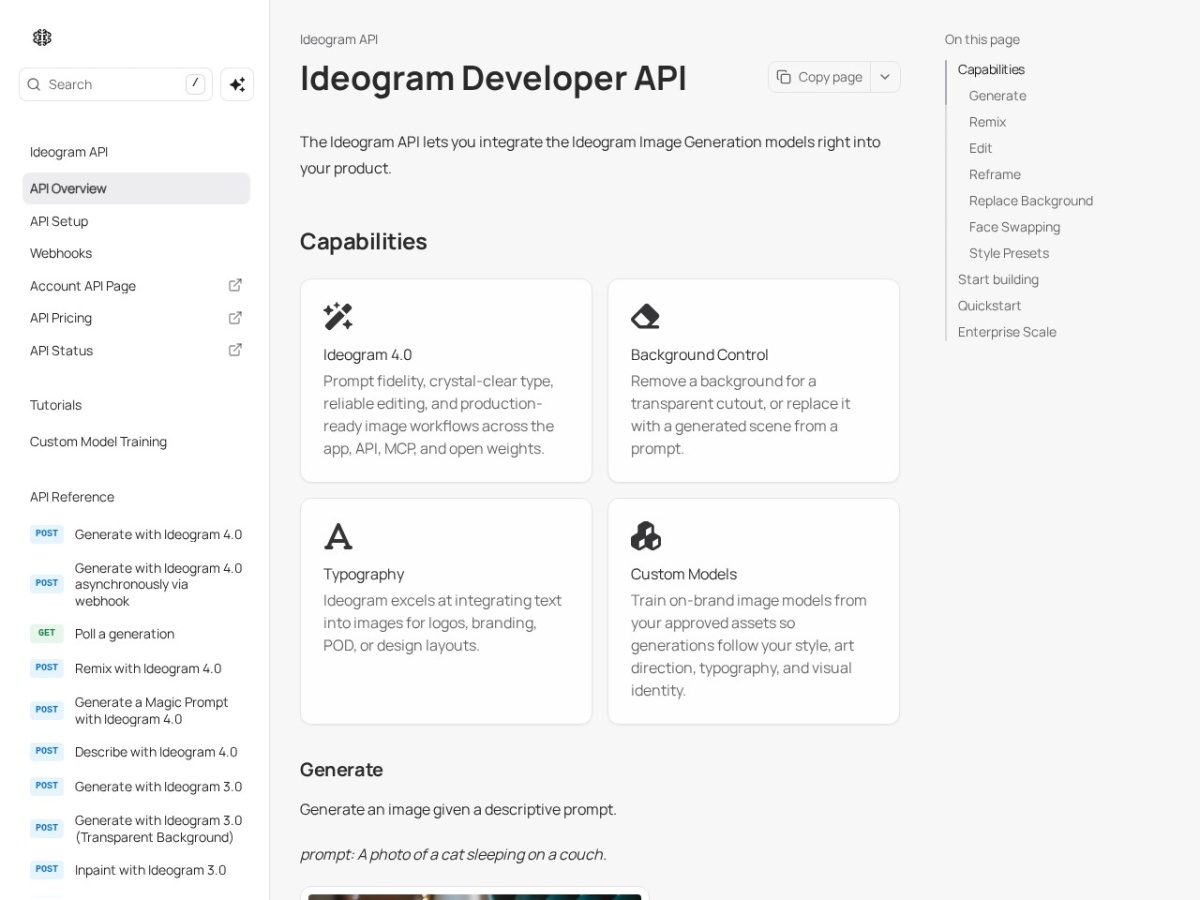
Task: Click the POST badge for Remix with Ideogram 4.0
Action: 47,668
